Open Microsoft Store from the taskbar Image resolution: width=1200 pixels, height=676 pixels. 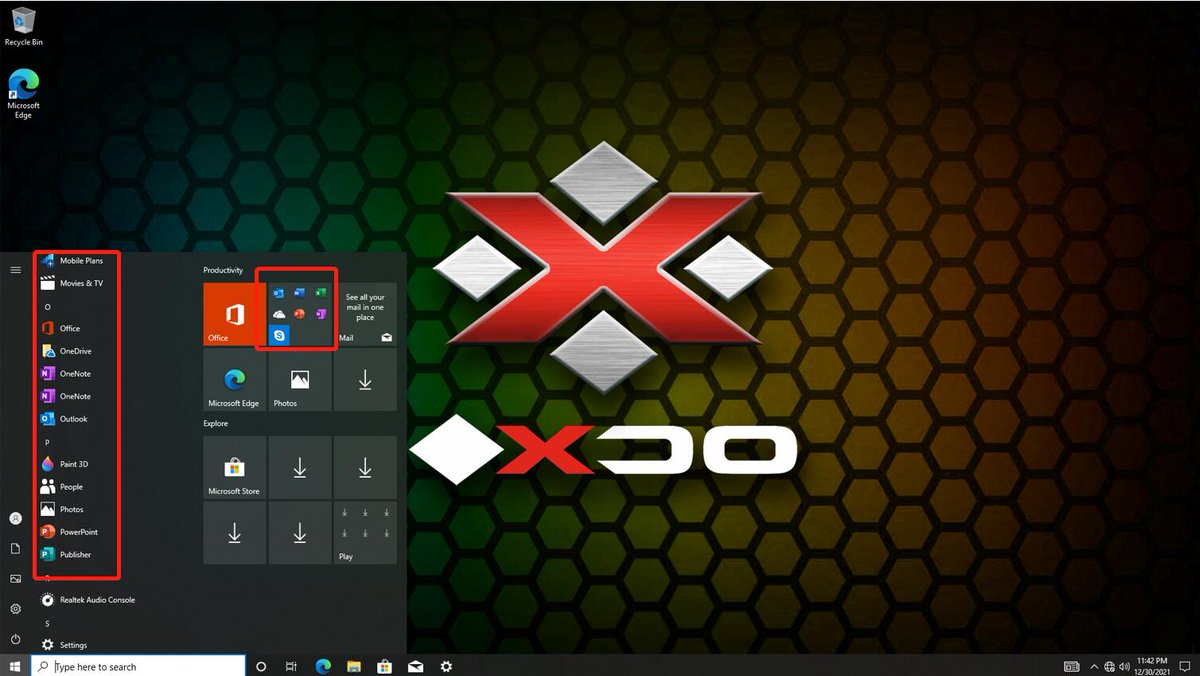pos(384,666)
